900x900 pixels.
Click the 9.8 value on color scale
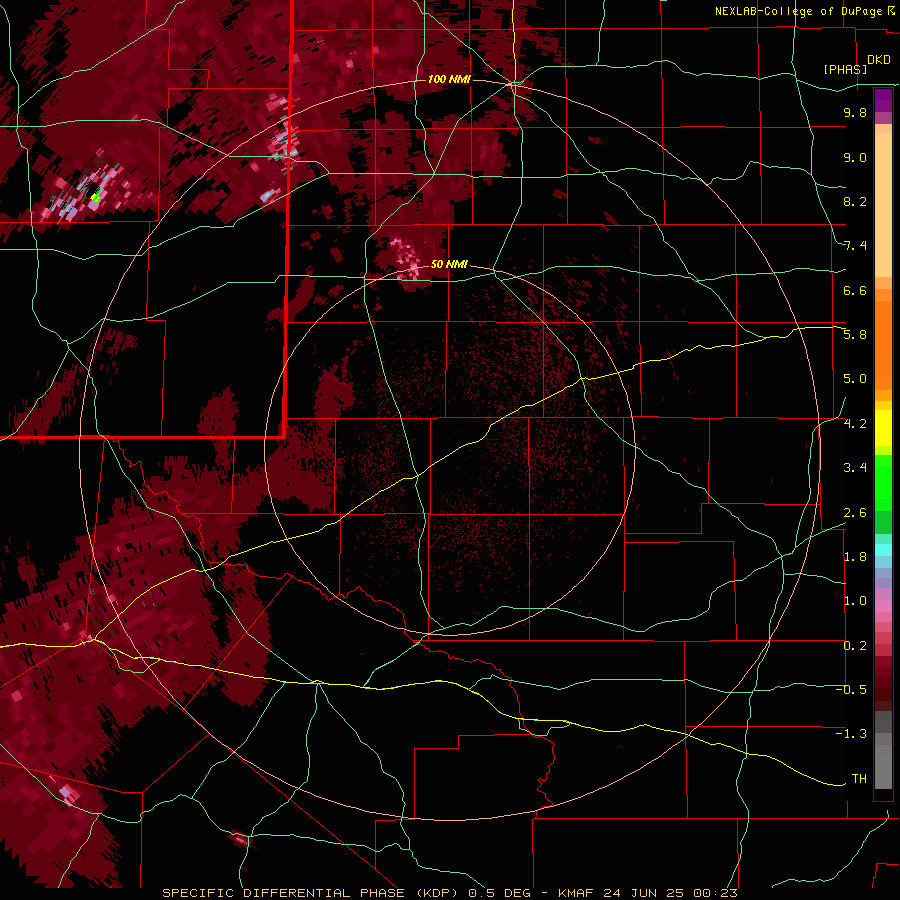click(855, 112)
